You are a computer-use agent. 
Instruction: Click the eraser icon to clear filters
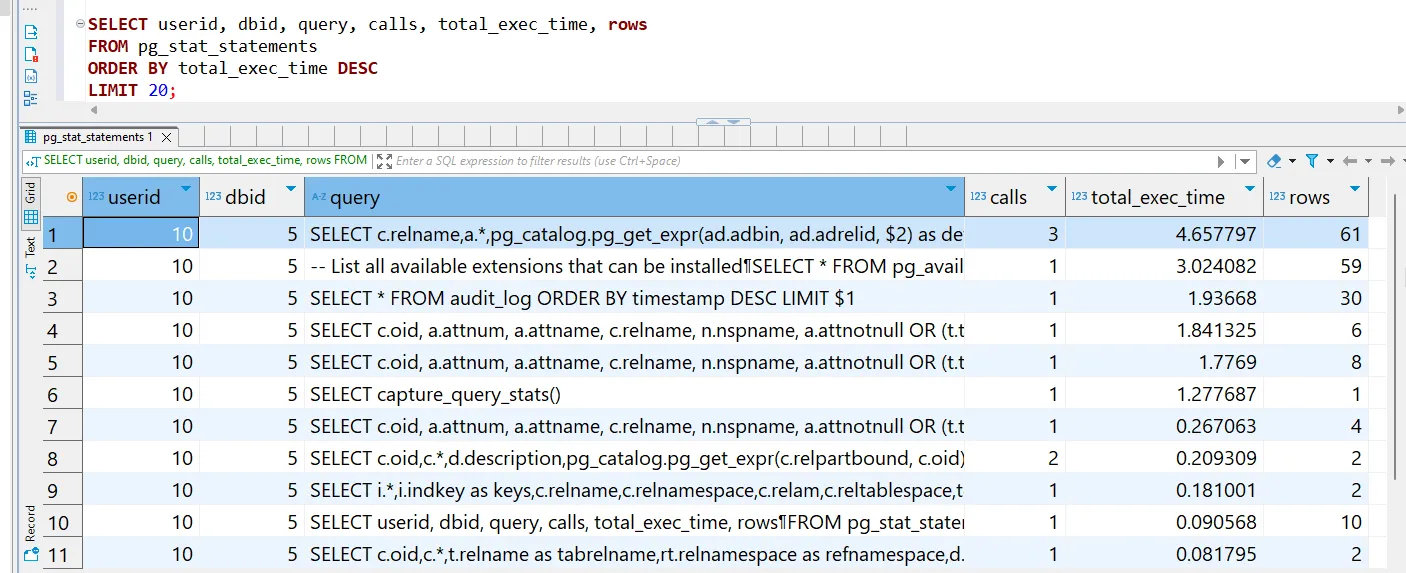pos(1274,161)
